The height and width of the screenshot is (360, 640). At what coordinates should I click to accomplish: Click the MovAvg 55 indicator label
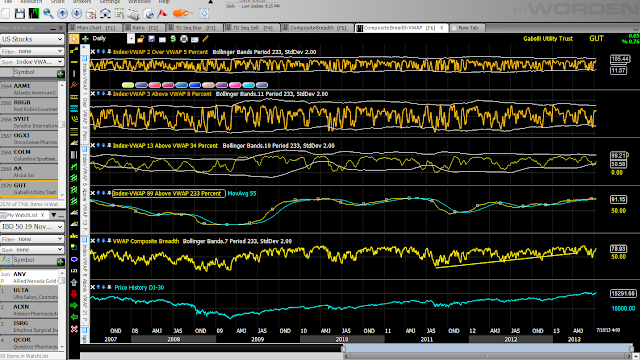(242, 193)
